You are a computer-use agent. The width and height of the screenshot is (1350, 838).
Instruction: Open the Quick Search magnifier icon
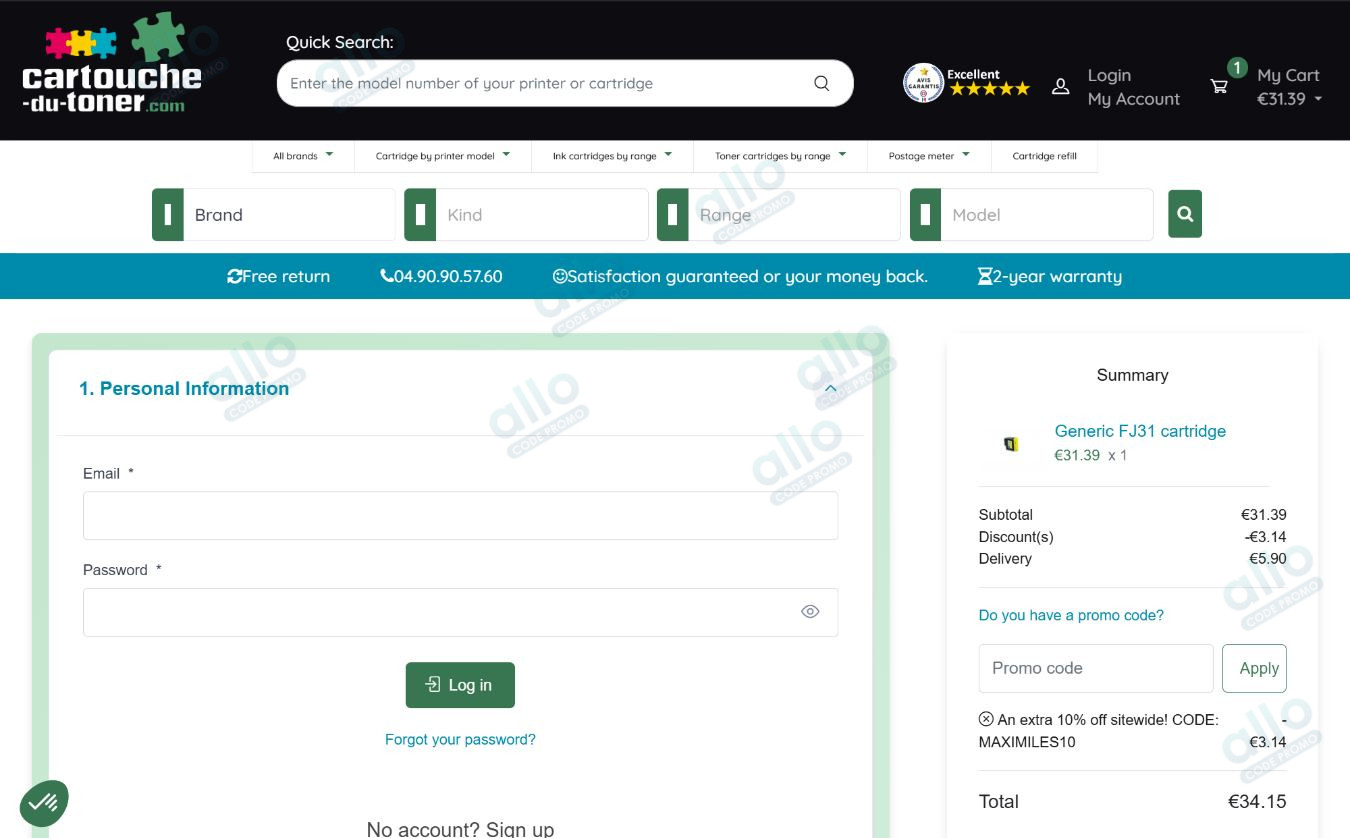[x=820, y=82]
